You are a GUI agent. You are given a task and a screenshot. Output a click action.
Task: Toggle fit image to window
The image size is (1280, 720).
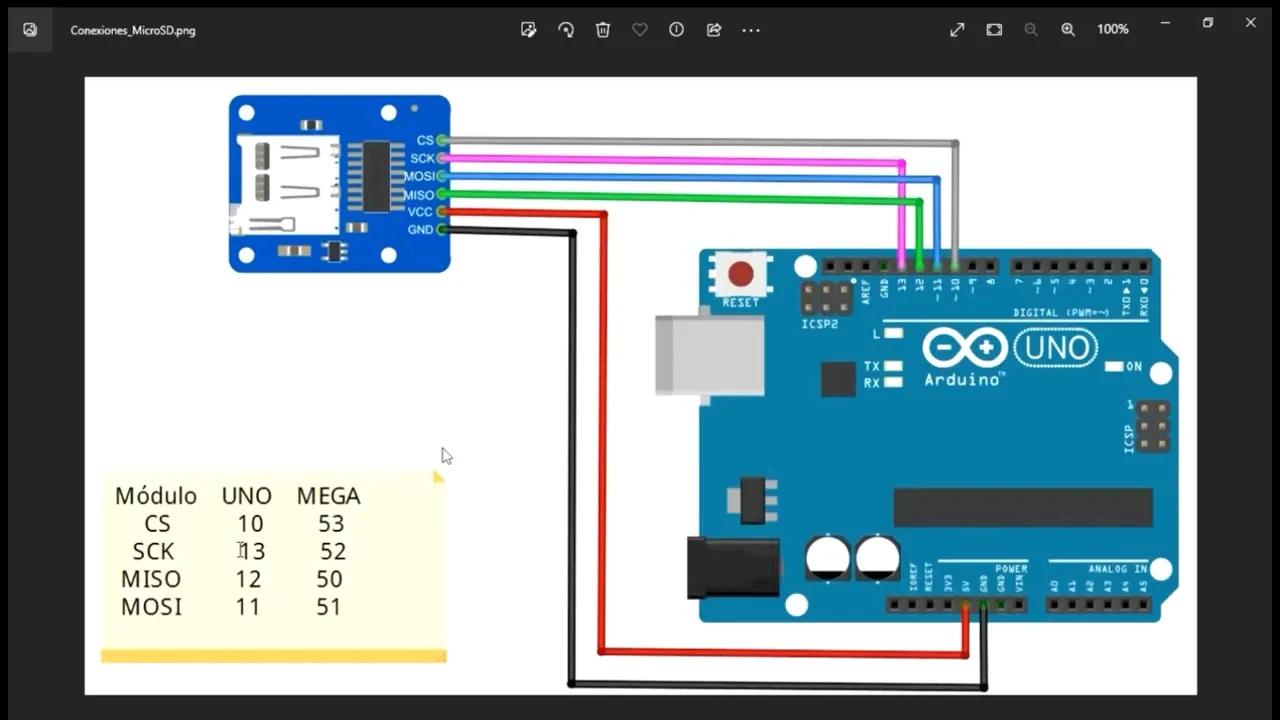(x=994, y=30)
